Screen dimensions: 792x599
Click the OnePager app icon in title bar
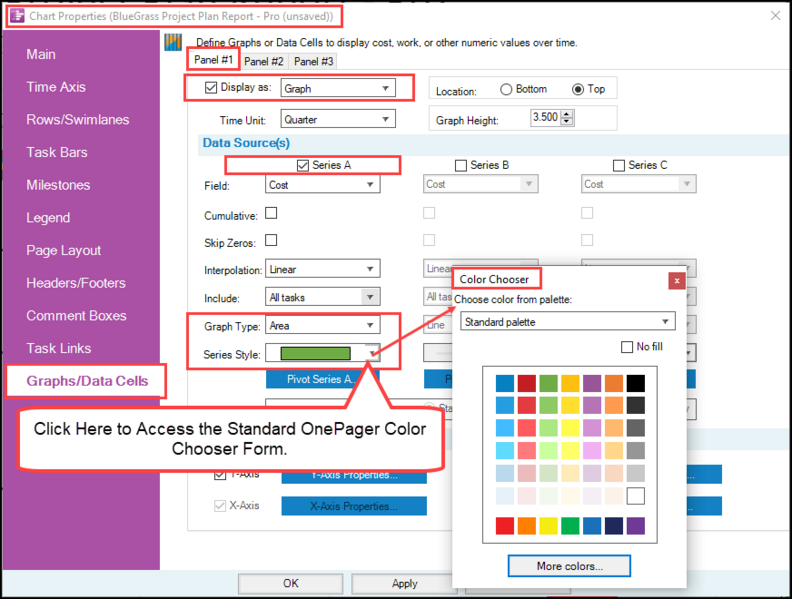tap(17, 16)
